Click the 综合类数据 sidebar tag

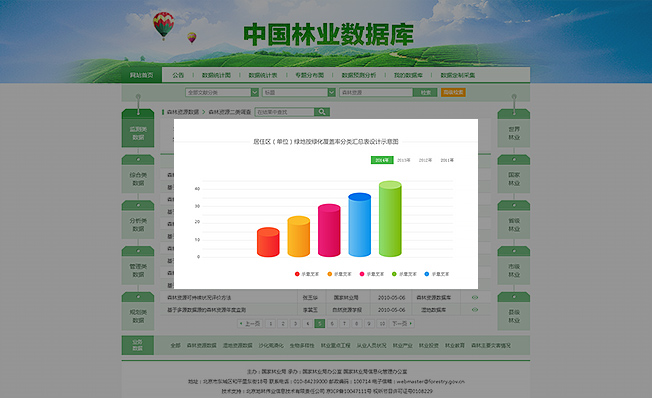138,174
